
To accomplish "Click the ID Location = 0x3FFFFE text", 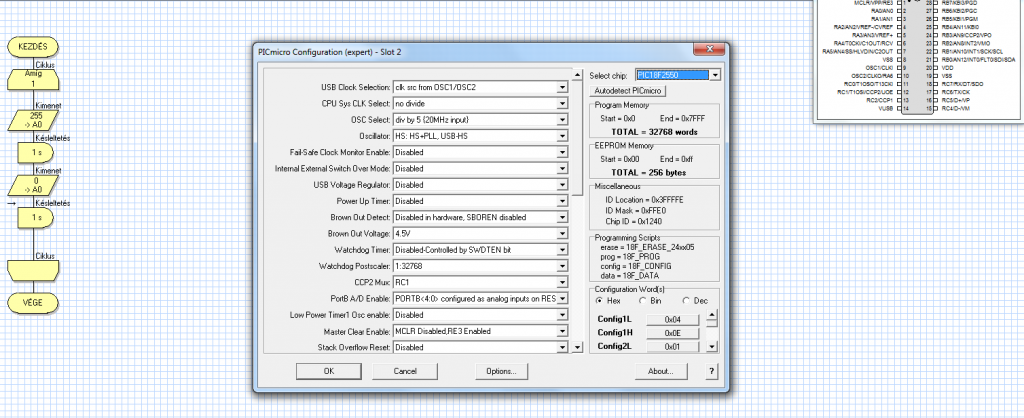I will (645, 200).
